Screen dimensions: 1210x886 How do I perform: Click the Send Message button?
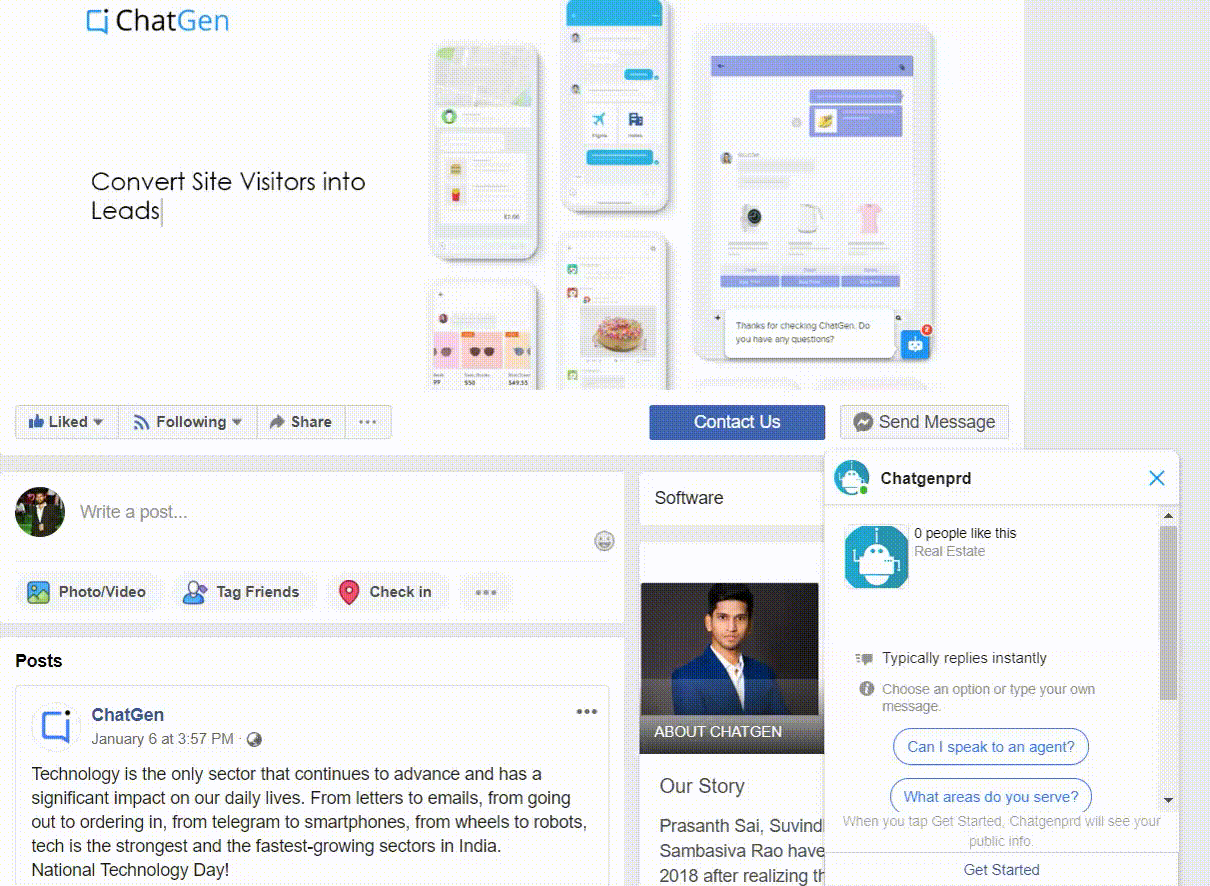click(x=924, y=422)
